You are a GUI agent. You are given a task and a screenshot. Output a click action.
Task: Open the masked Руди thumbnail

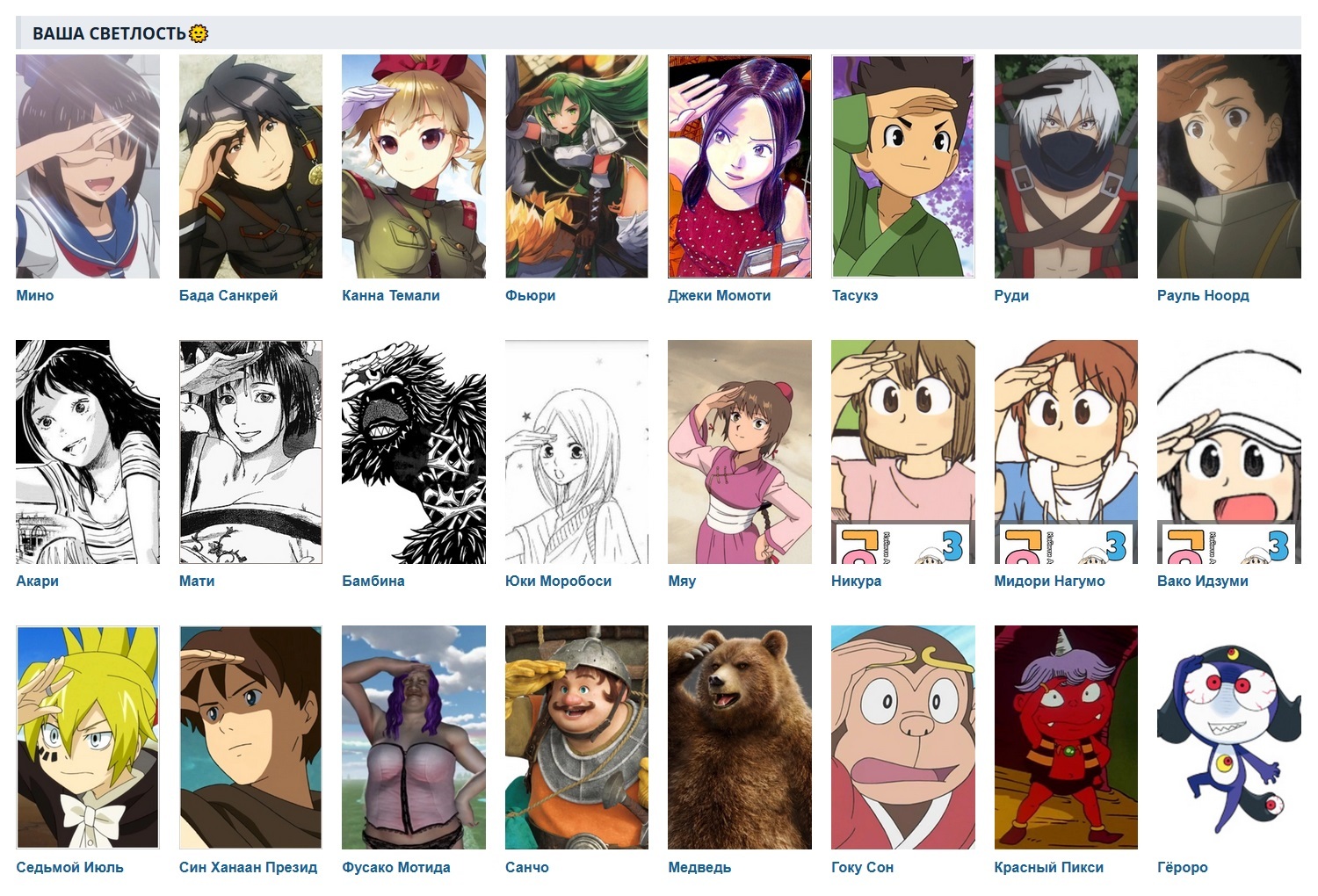click(x=1066, y=166)
